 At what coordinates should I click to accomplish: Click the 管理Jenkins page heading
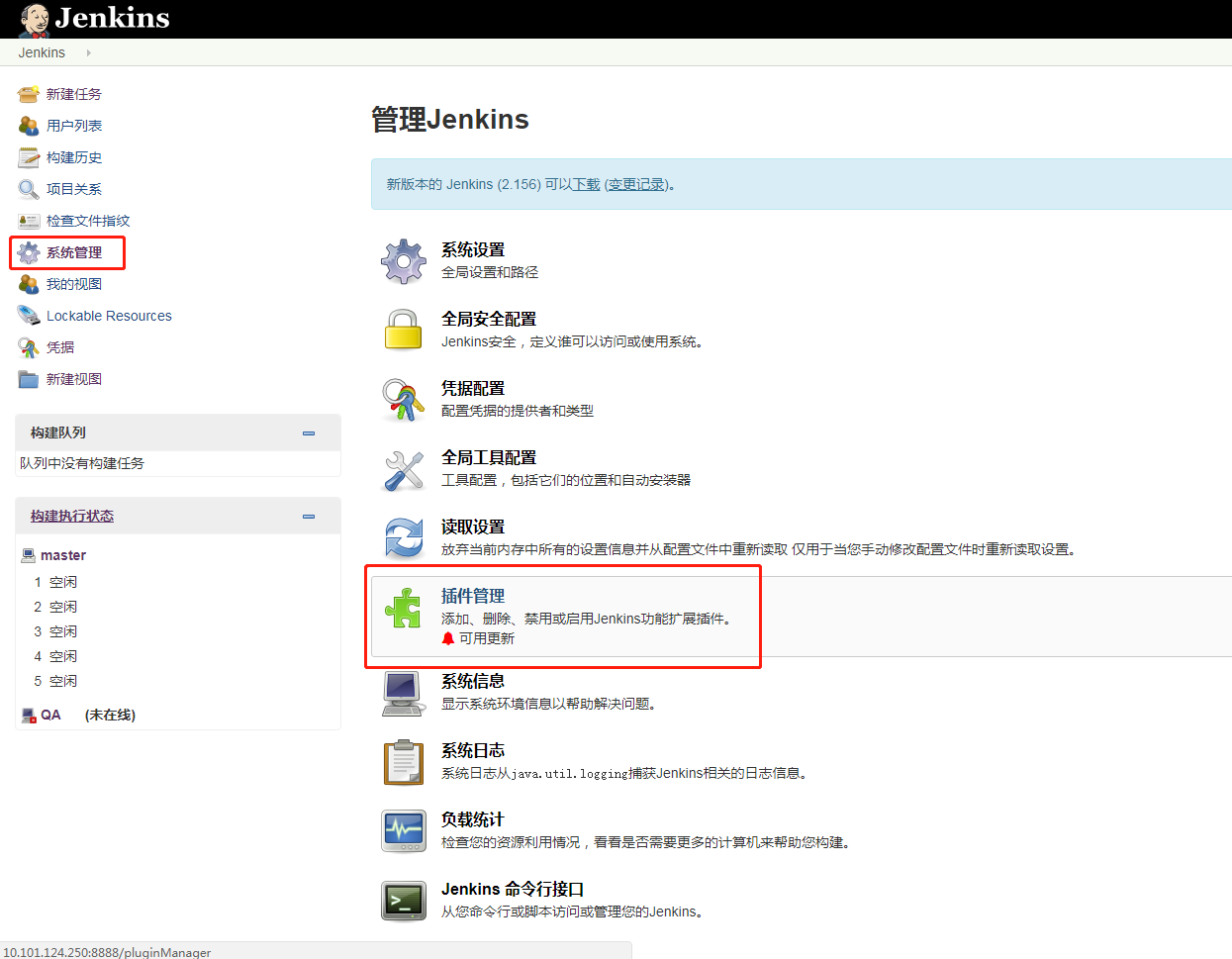click(x=450, y=120)
